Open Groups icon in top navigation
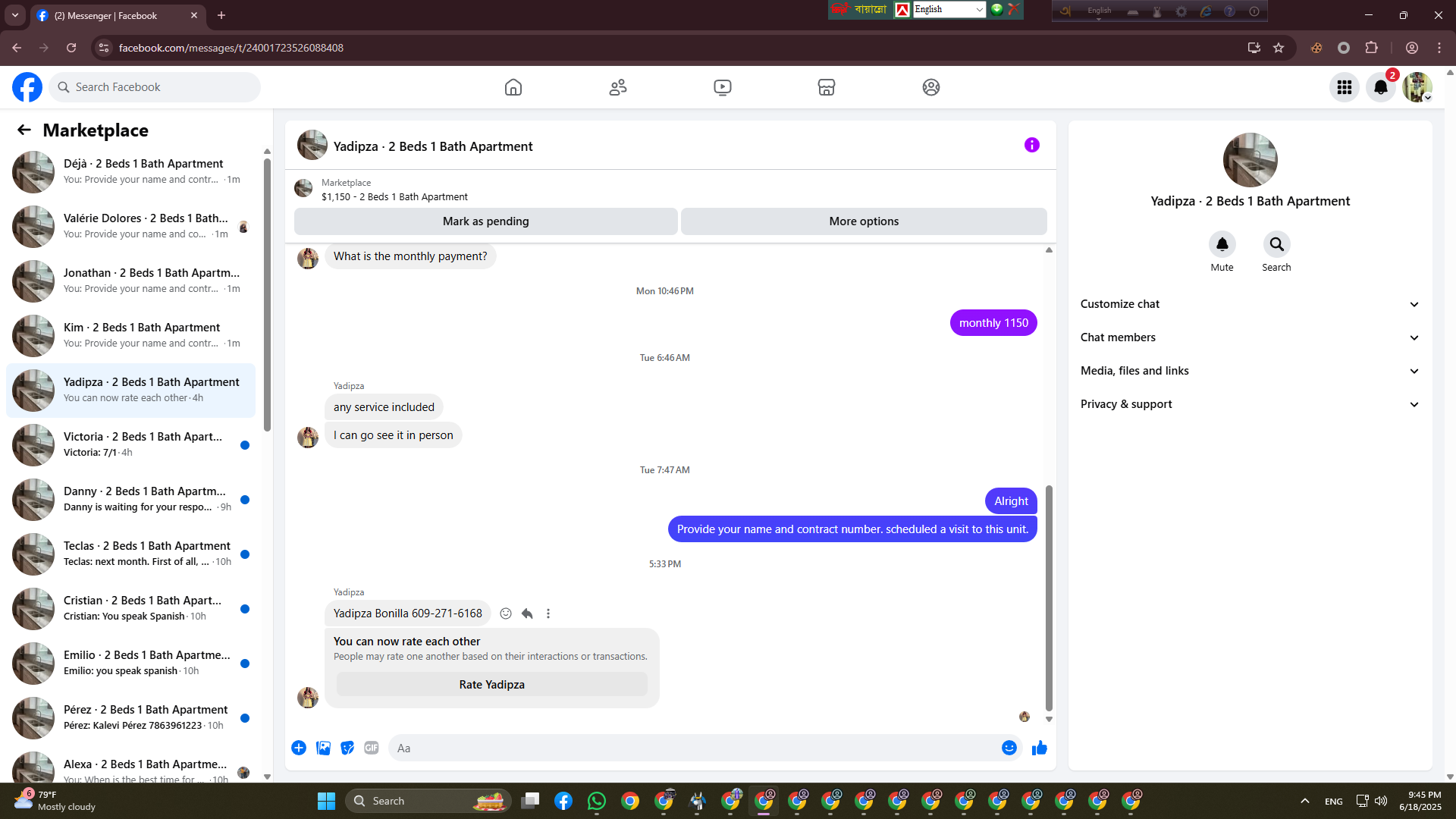 coord(931,87)
